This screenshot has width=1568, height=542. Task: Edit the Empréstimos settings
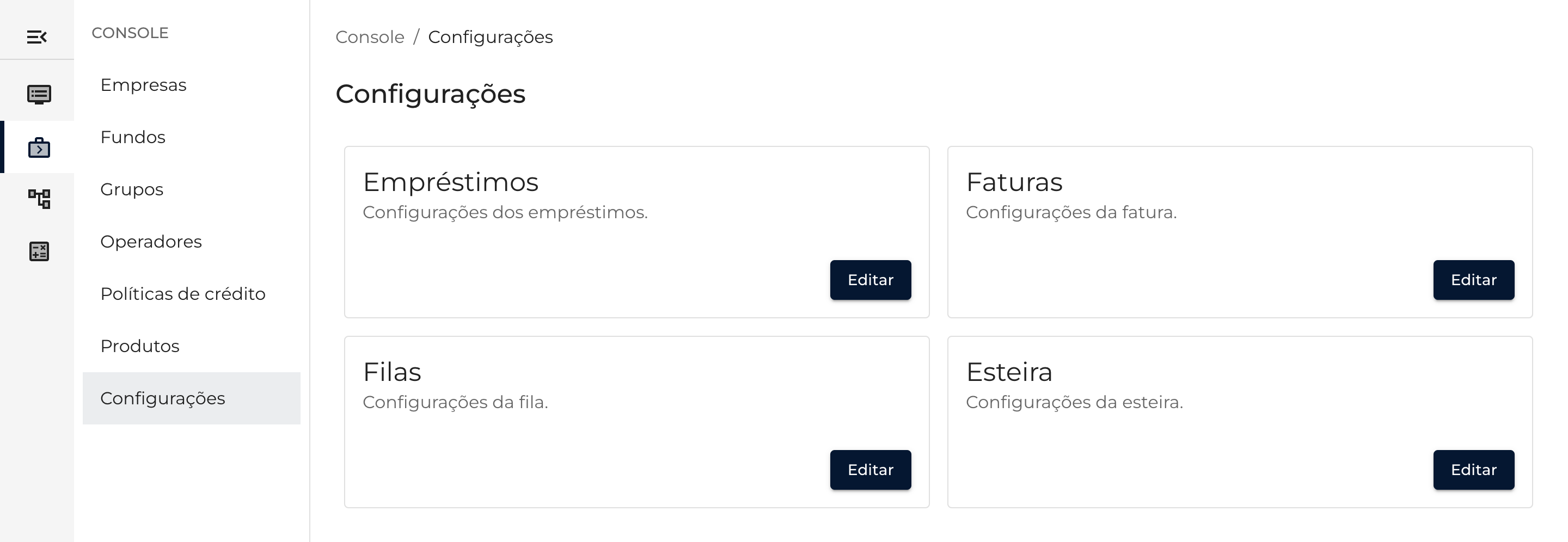point(870,280)
